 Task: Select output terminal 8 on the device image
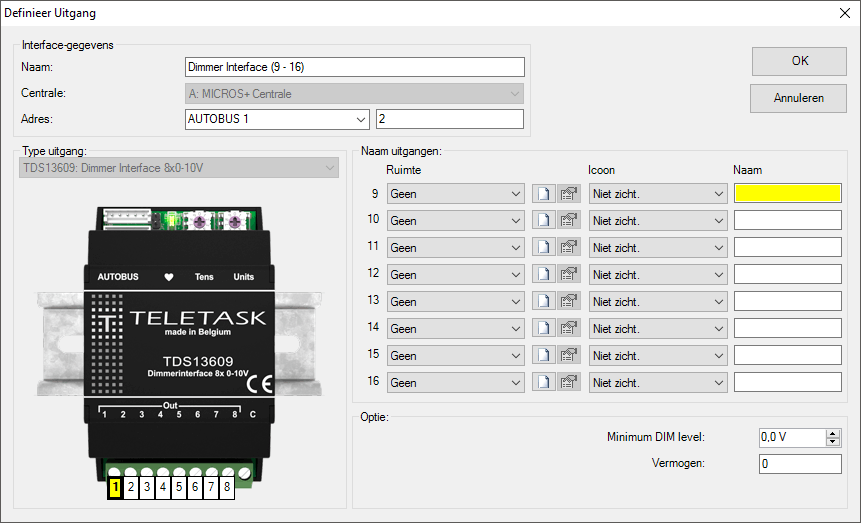(x=227, y=487)
